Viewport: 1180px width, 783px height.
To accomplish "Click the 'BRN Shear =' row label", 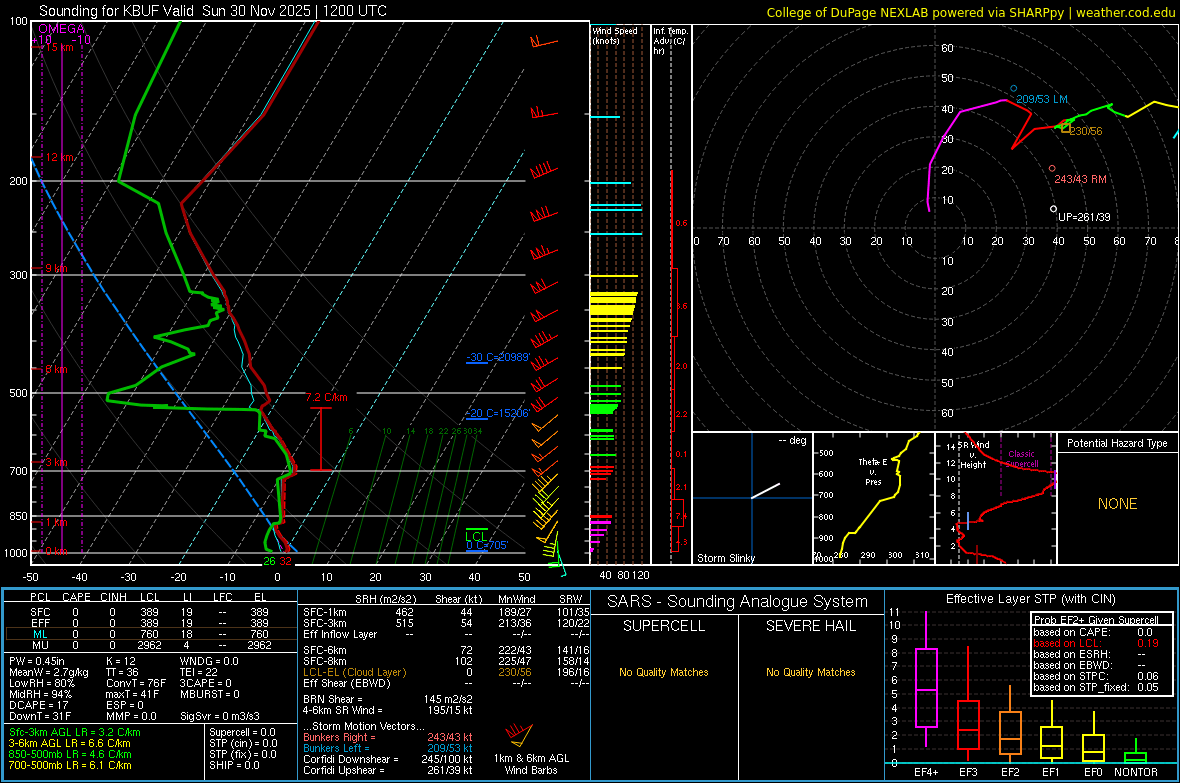I will pos(333,699).
